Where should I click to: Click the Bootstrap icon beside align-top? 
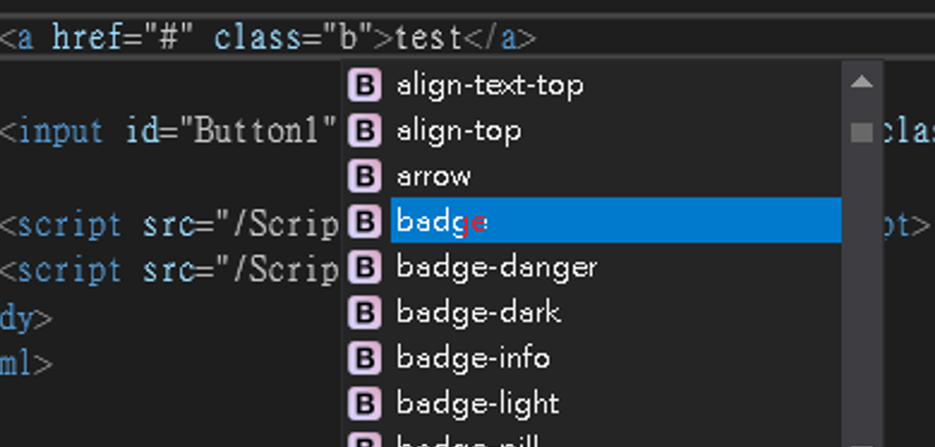pos(364,131)
